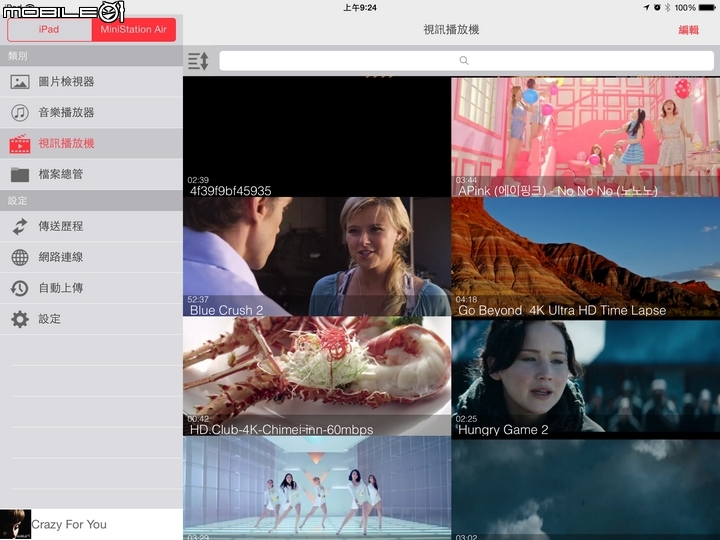720x540 pixels.
Task: Play the 4f39f9bf45935 video thumbnail
Action: (x=317, y=137)
